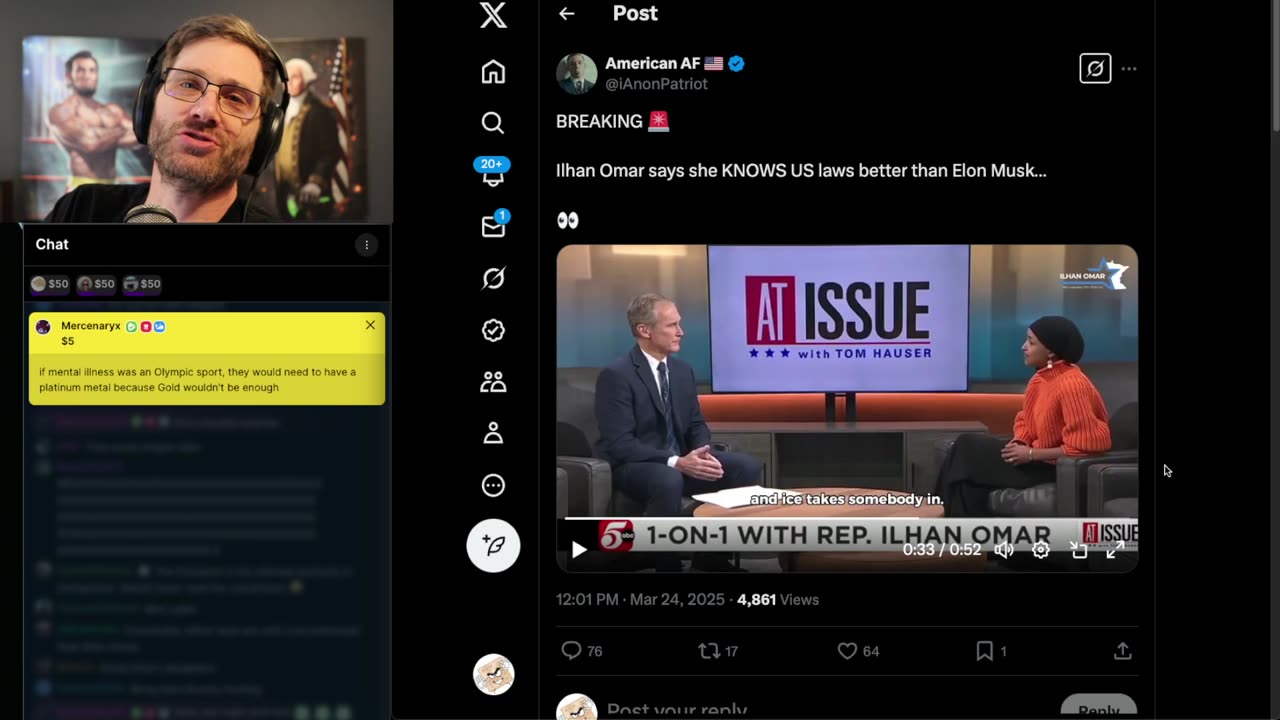1280x720 pixels.
Task: Play the Ilhan Omar video
Action: (579, 549)
